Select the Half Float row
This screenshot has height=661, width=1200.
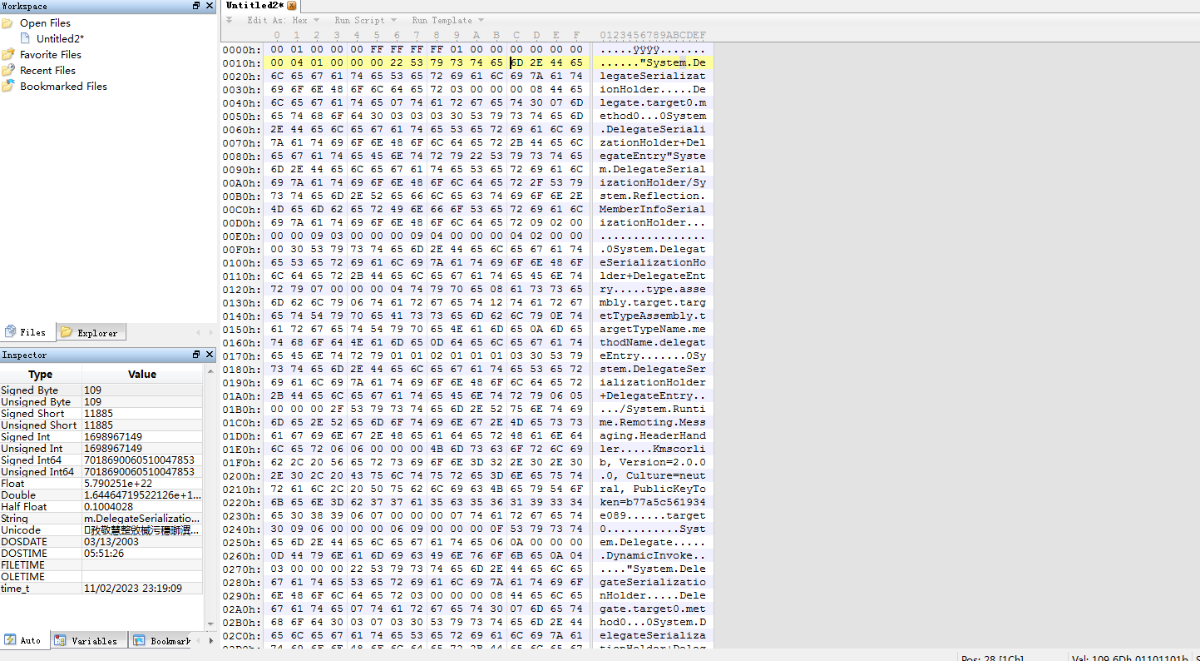pyautogui.click(x=102, y=506)
